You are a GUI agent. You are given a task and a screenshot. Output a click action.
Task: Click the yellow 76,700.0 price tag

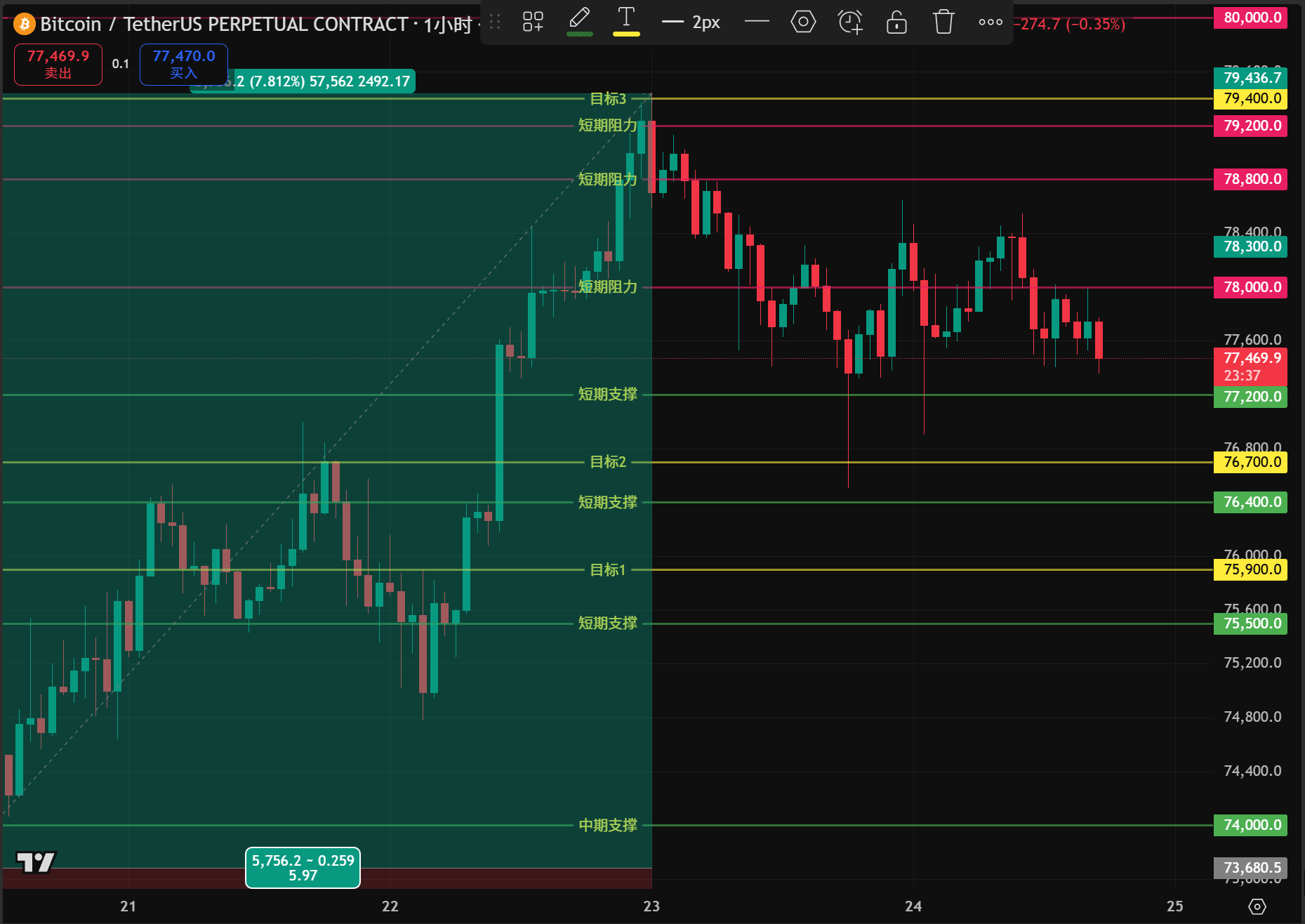click(x=1250, y=462)
